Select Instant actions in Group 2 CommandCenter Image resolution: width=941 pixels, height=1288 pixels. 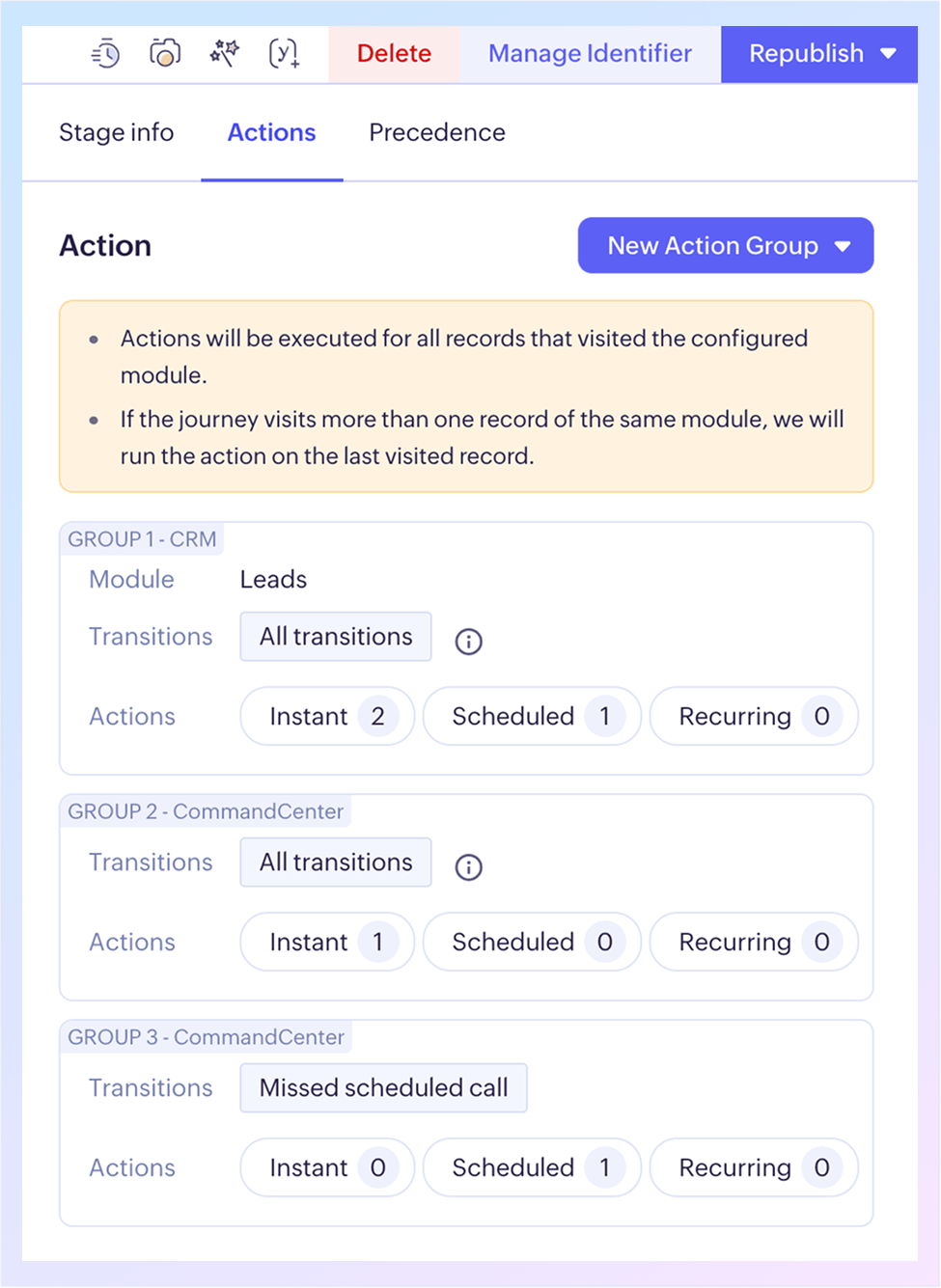(x=327, y=943)
